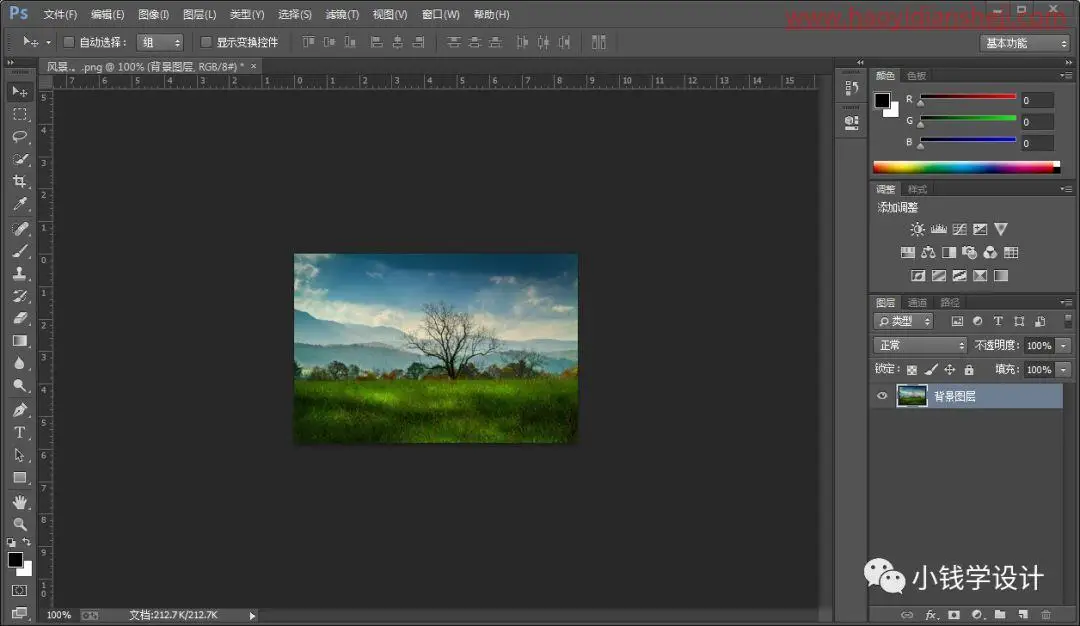Viewport: 1080px width, 626px height.
Task: Toggle lock image pixels brush icon
Action: click(x=931, y=370)
